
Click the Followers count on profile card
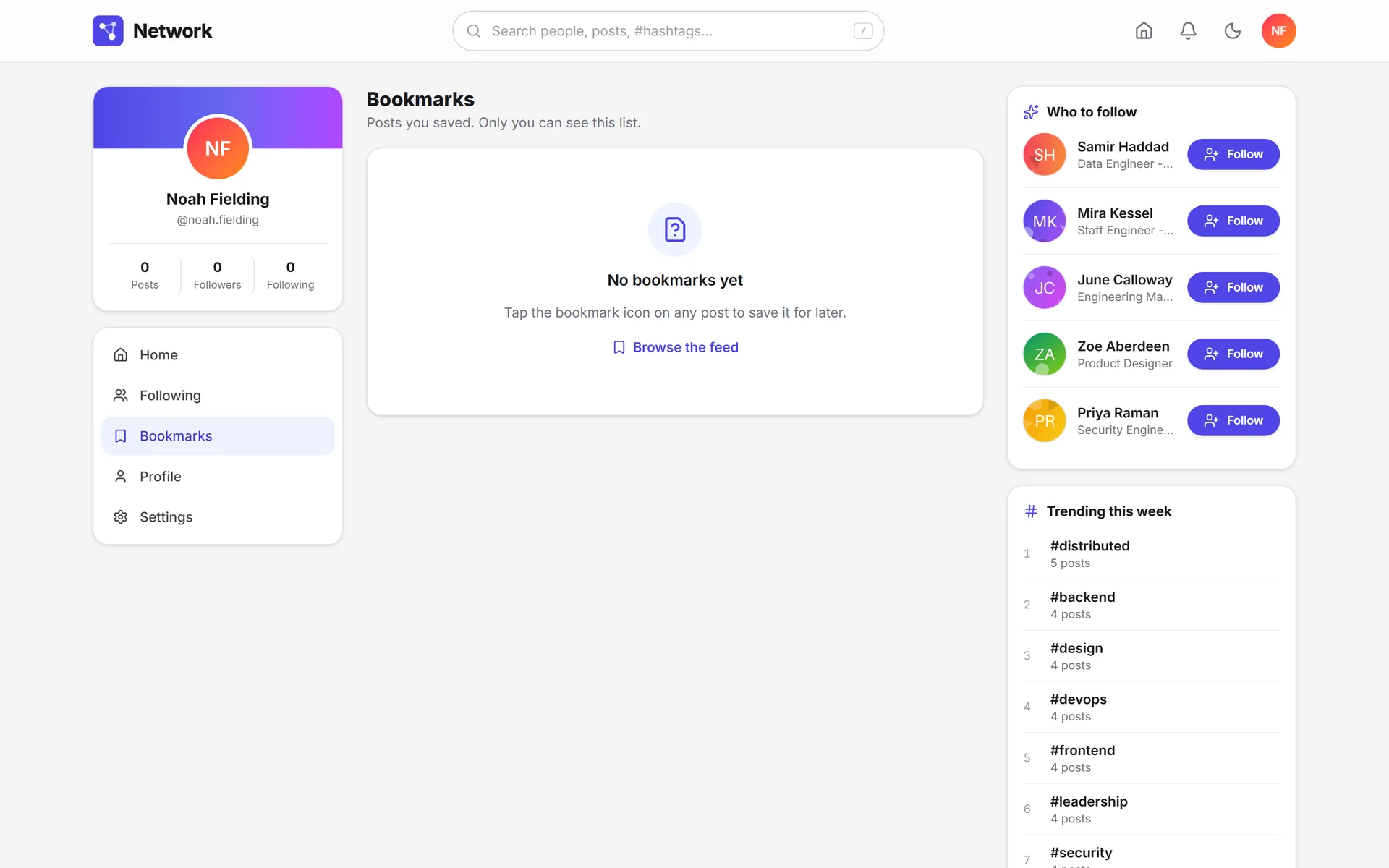[217, 275]
